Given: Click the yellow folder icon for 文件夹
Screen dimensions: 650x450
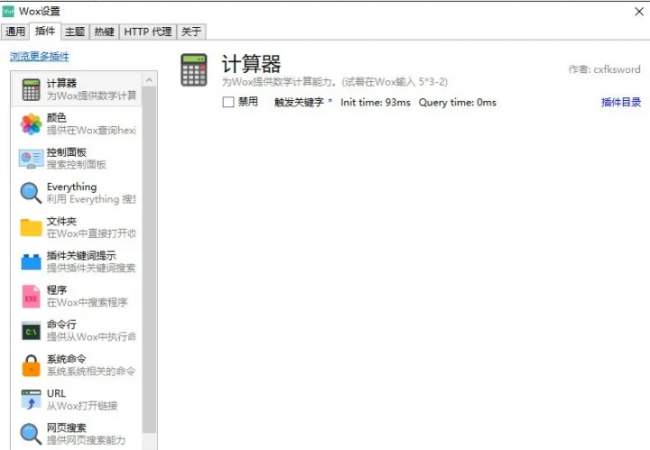Looking at the screenshot, I should [31, 227].
